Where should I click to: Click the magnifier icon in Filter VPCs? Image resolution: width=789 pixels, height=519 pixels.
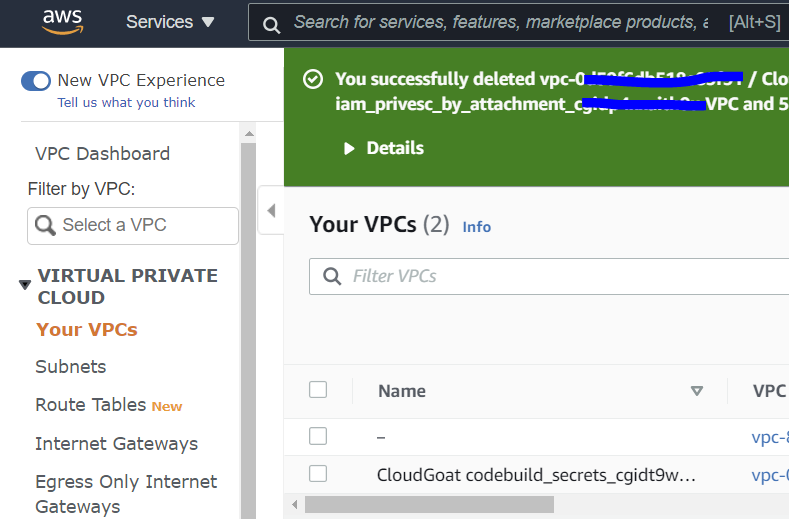pyautogui.click(x=332, y=276)
